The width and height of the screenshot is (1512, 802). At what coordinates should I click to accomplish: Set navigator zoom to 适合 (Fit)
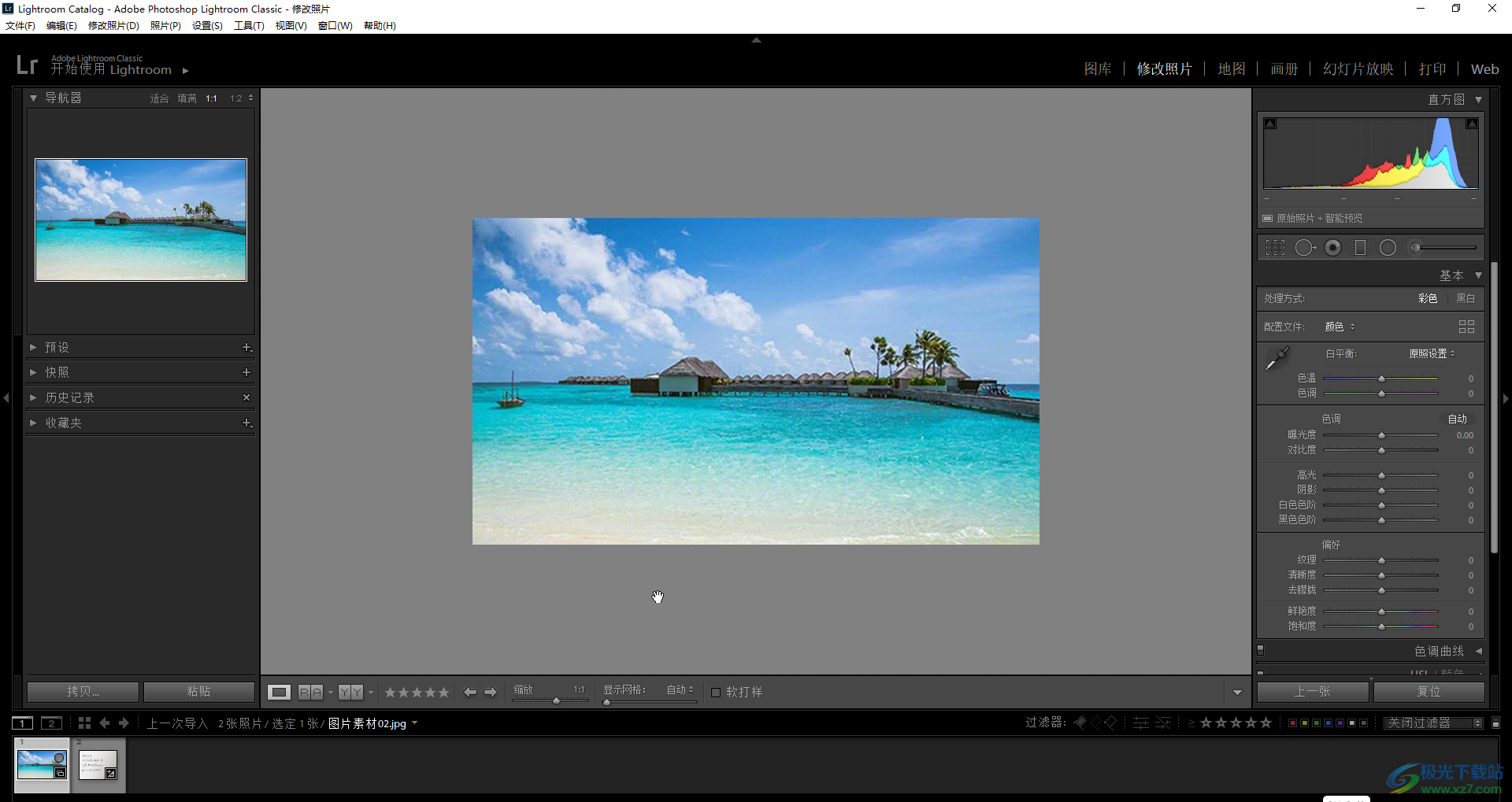pyautogui.click(x=159, y=98)
